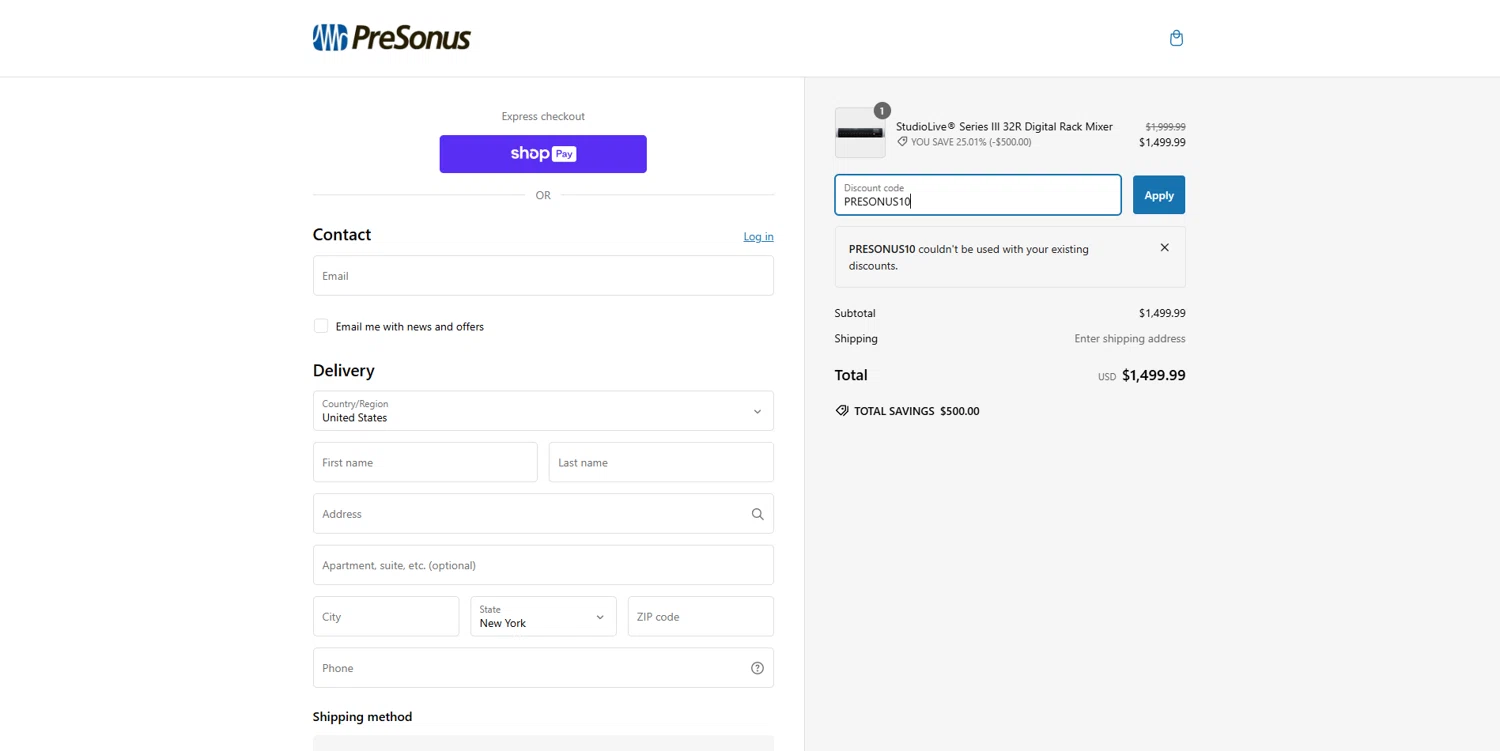Click the phone field help icon
The image size is (1500, 751).
pyautogui.click(x=757, y=668)
